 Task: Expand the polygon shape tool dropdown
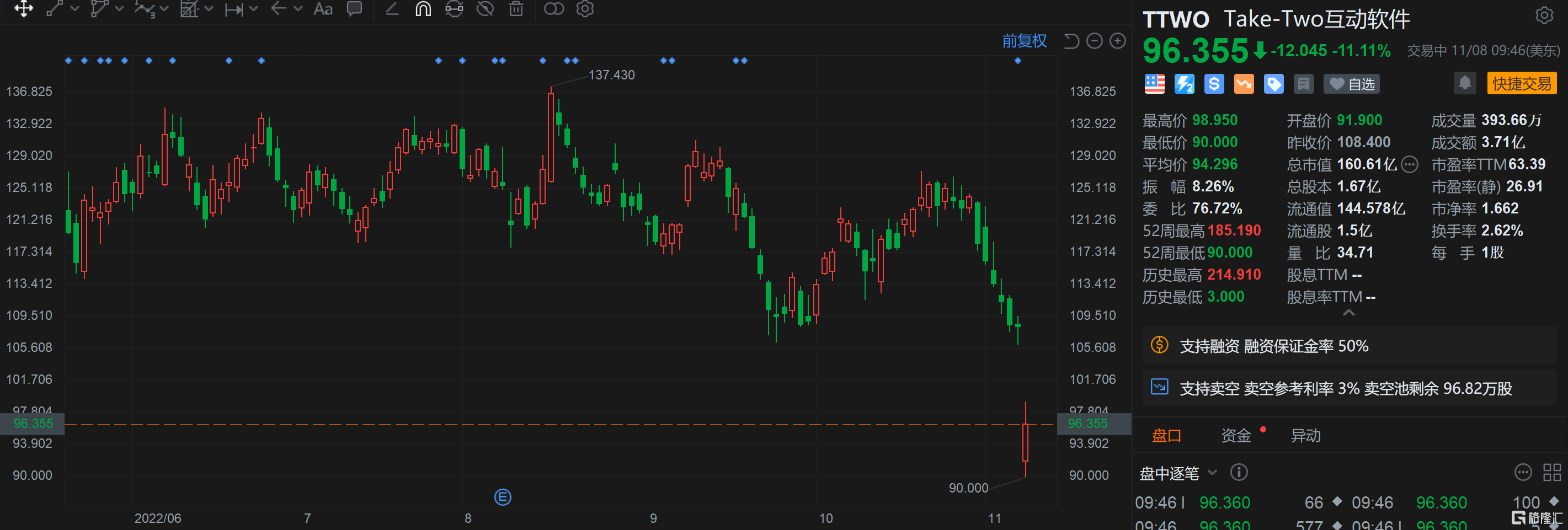[119, 8]
